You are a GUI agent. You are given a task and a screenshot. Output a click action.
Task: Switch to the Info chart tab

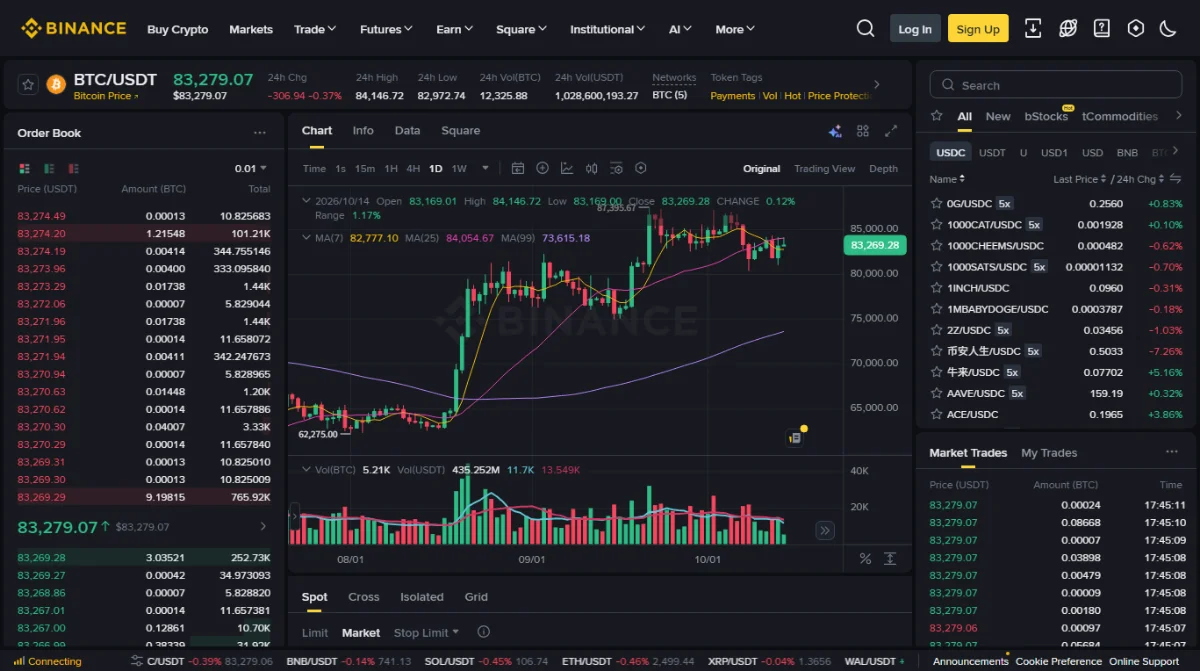coord(363,130)
